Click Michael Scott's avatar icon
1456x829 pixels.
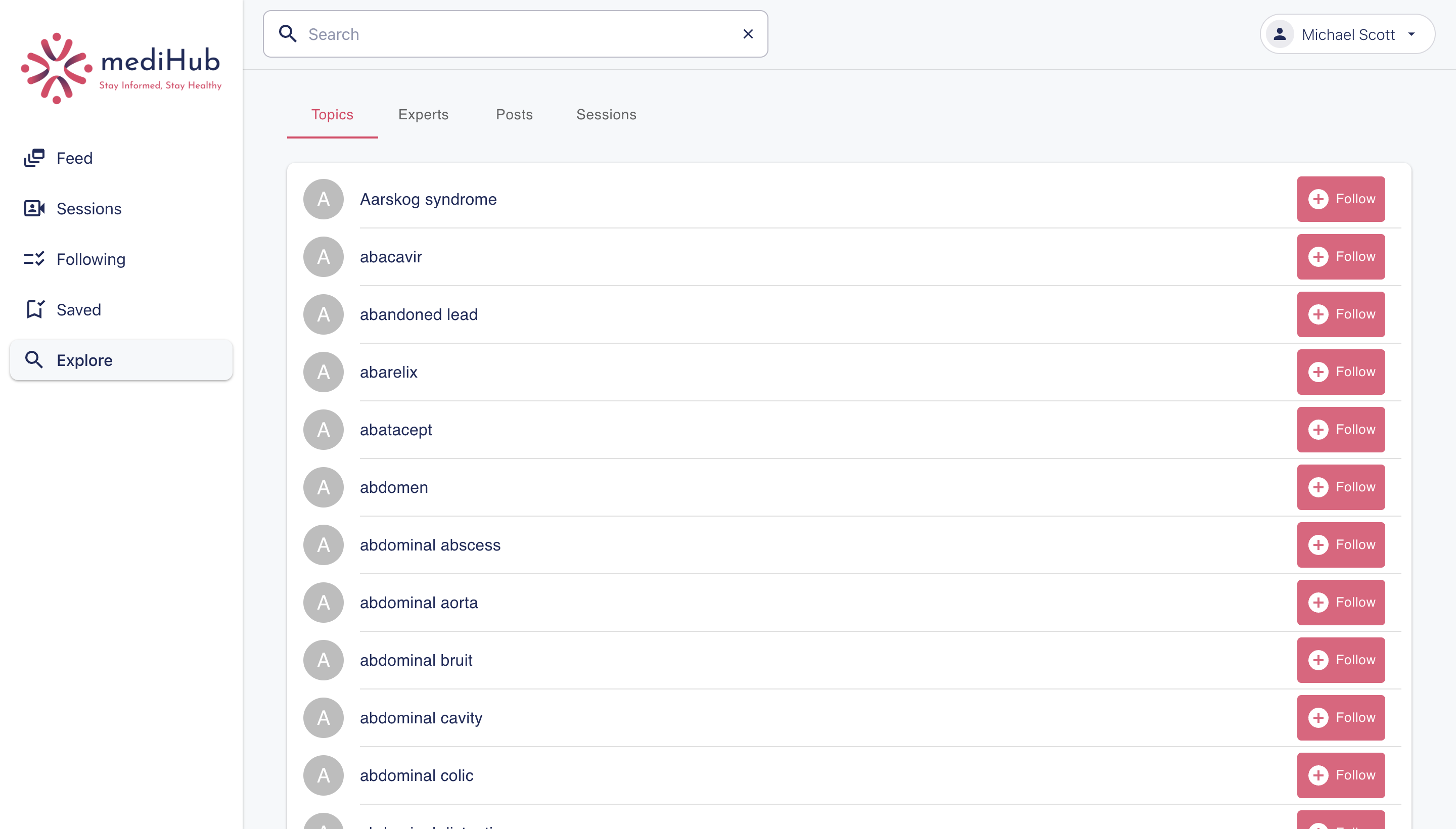(1279, 34)
